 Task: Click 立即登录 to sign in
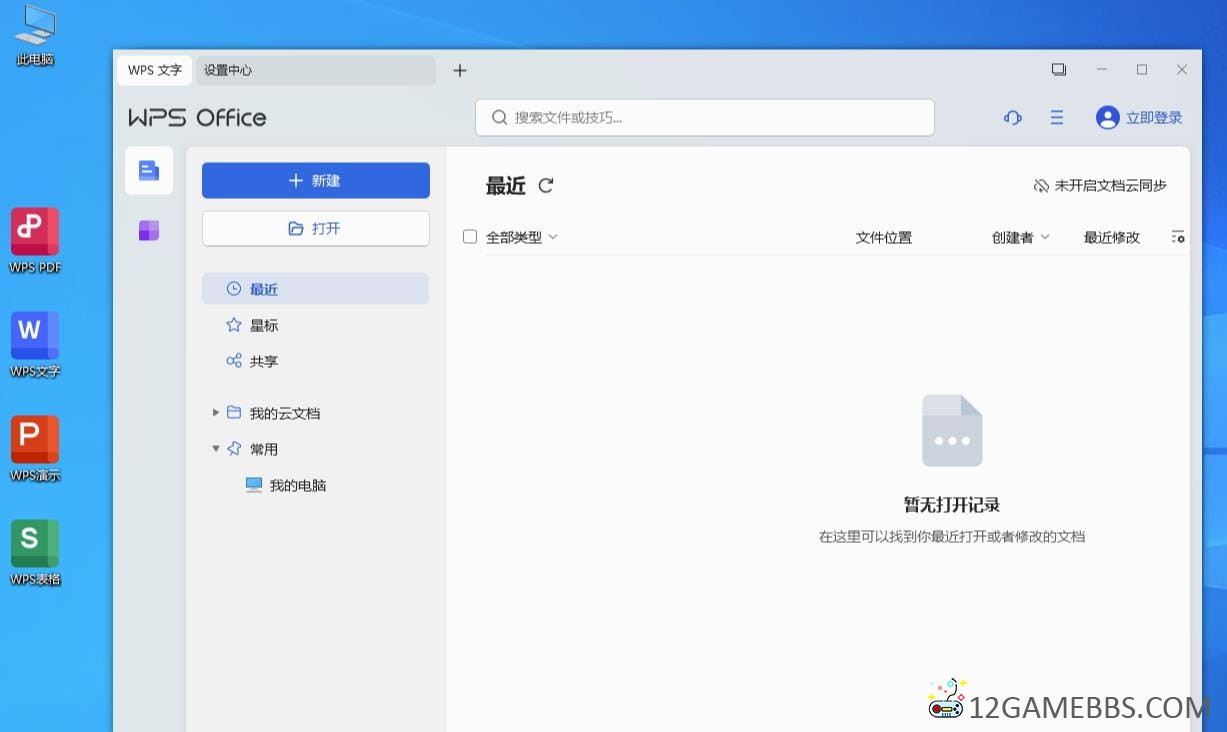tap(1154, 118)
